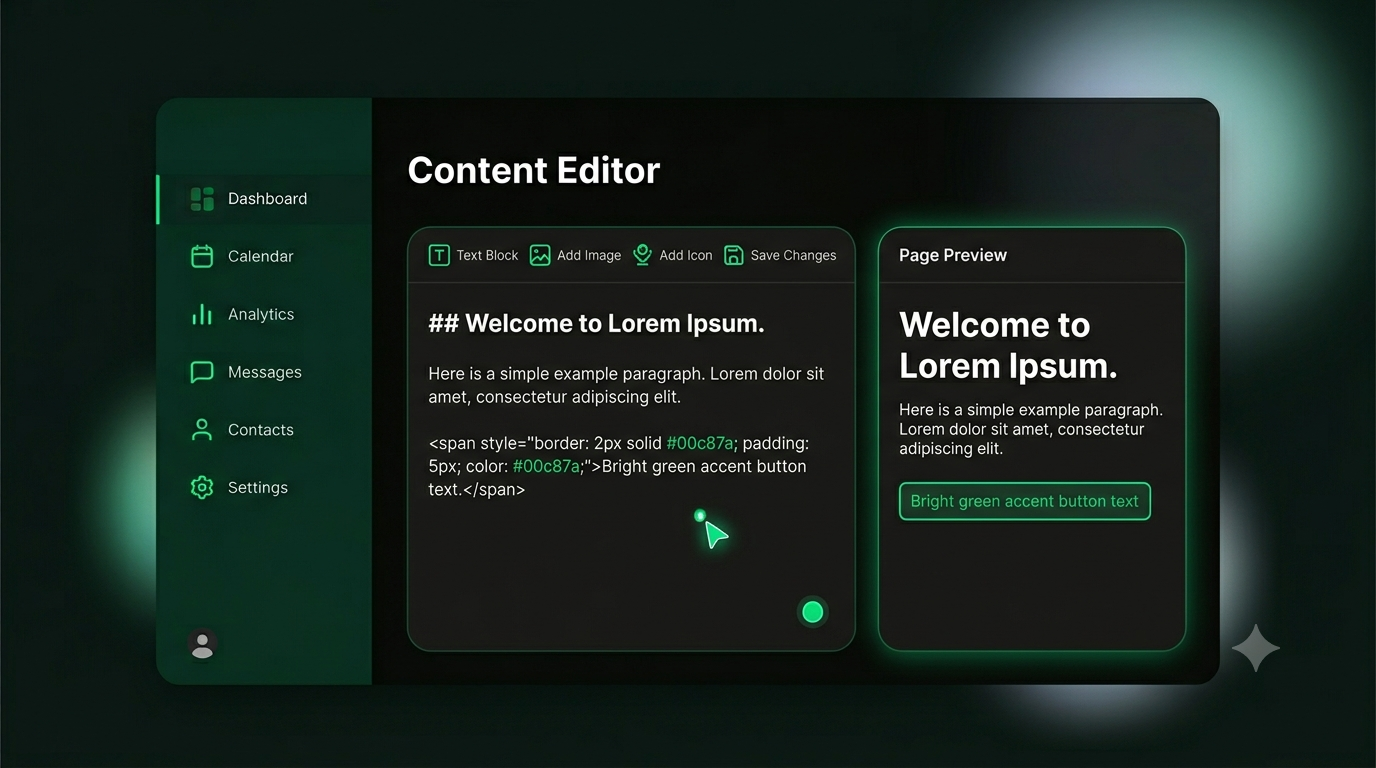Select Analytics label in the sidebar
1376x768 pixels.
click(261, 314)
